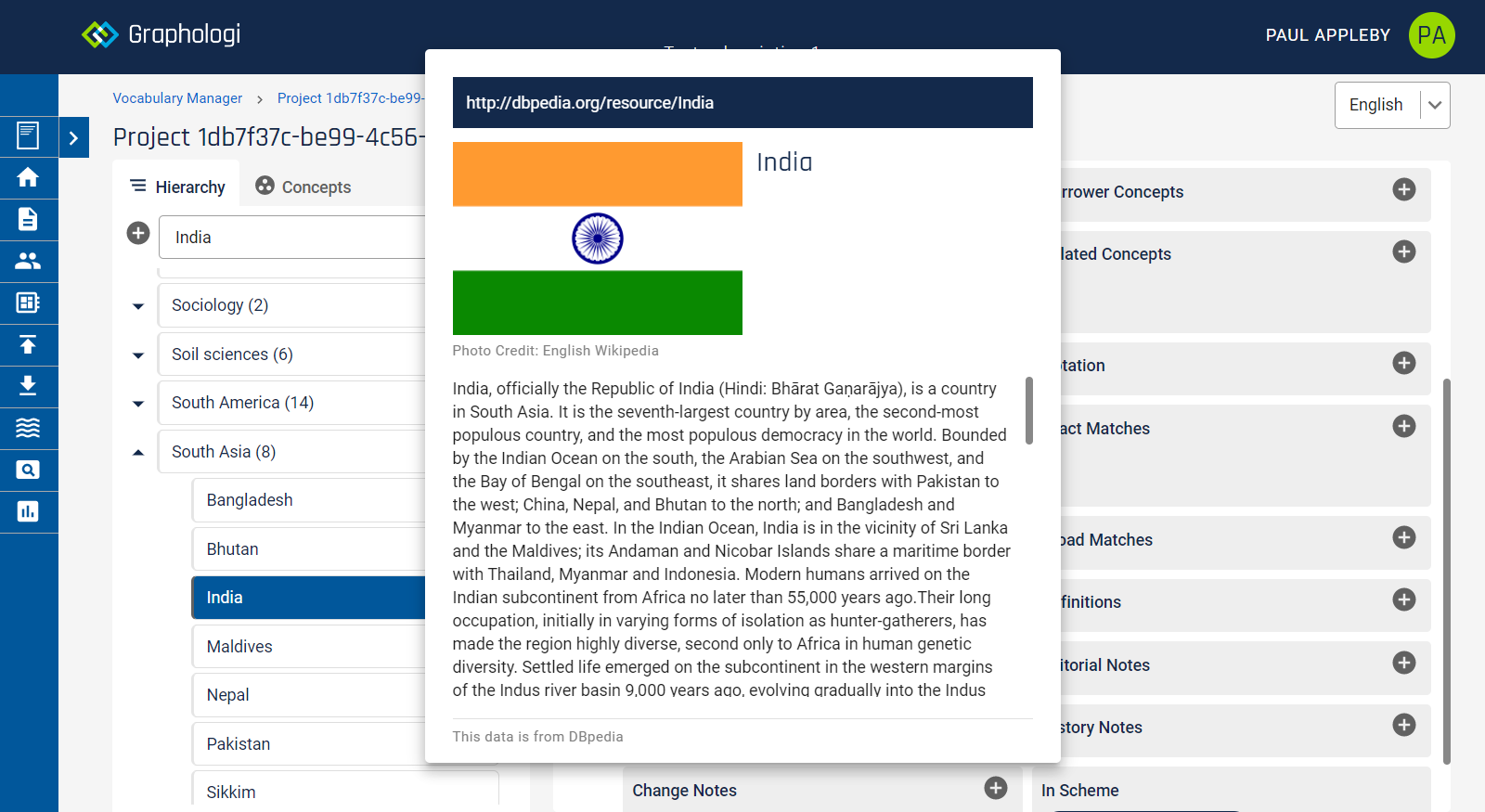Select the Sociology (2) row
The height and width of the screenshot is (812, 1485).
[291, 305]
